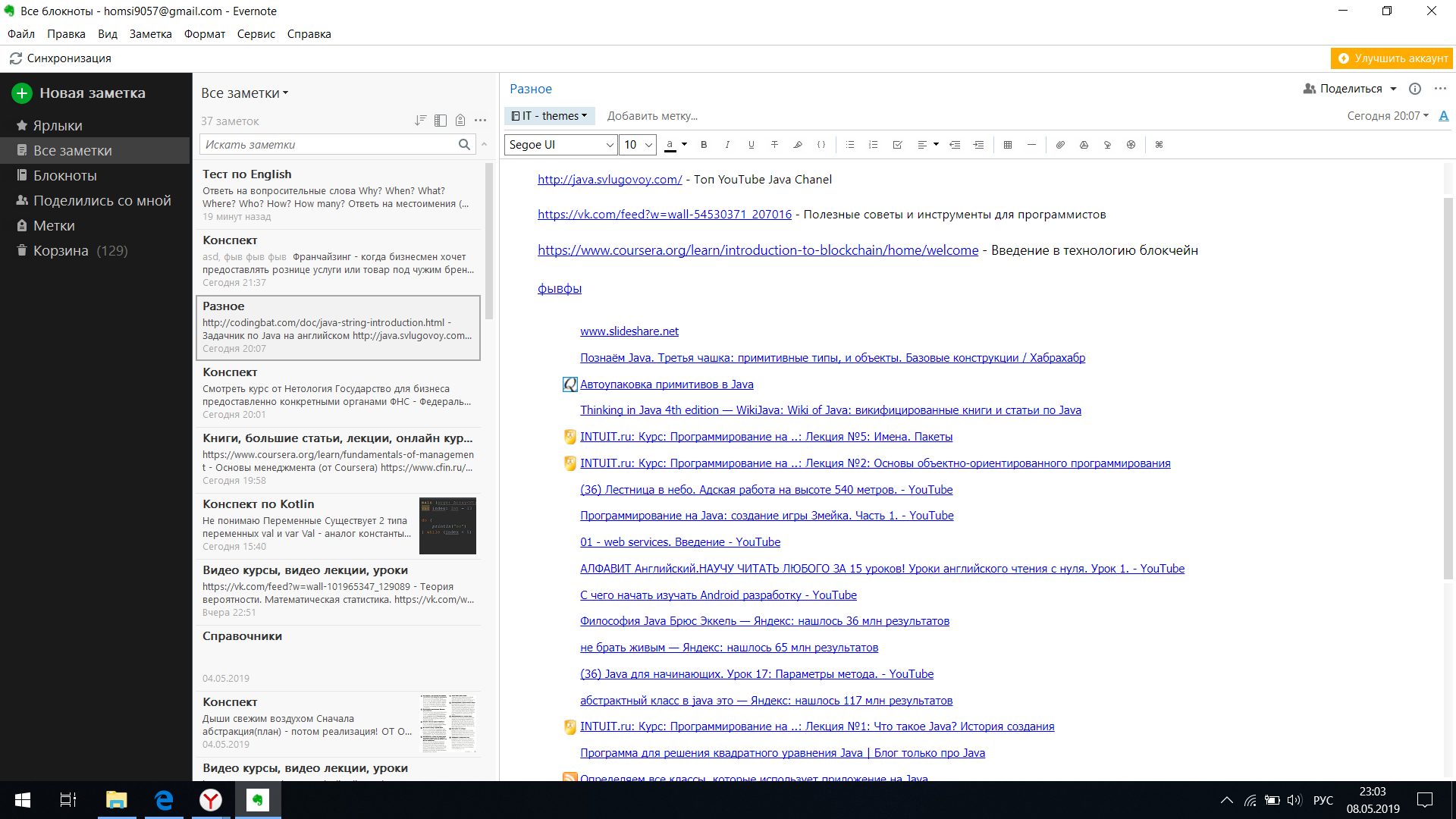Collapse the search panel with the chevron
1456x819 pixels.
[x=485, y=145]
